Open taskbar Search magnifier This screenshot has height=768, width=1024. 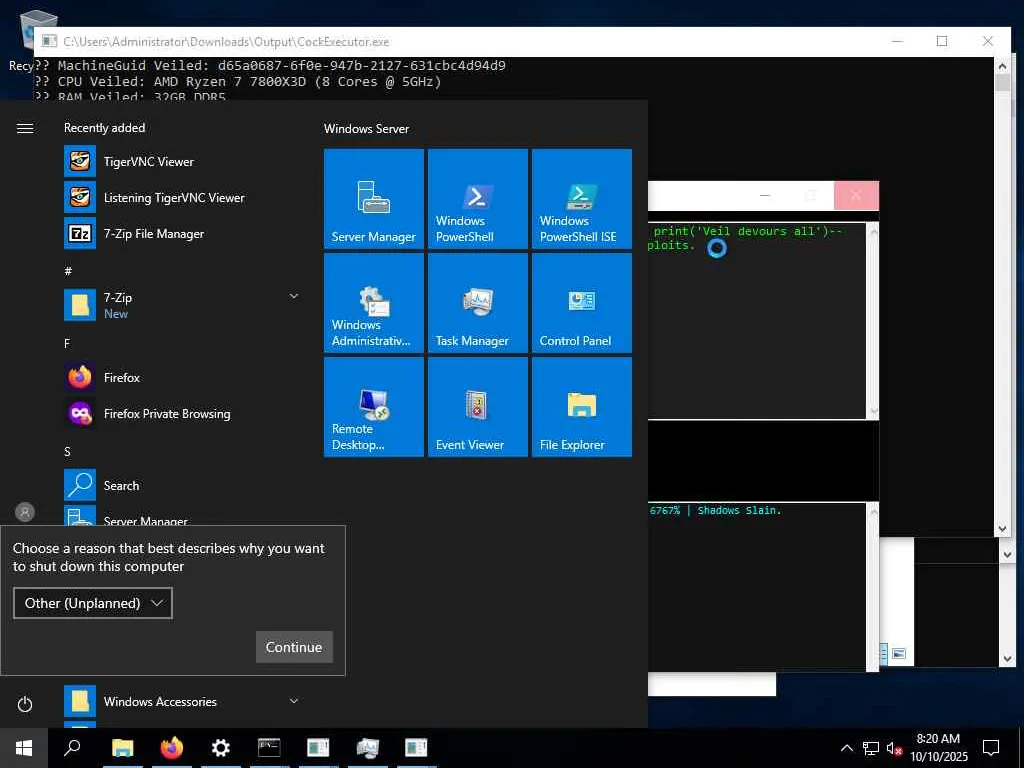72,748
